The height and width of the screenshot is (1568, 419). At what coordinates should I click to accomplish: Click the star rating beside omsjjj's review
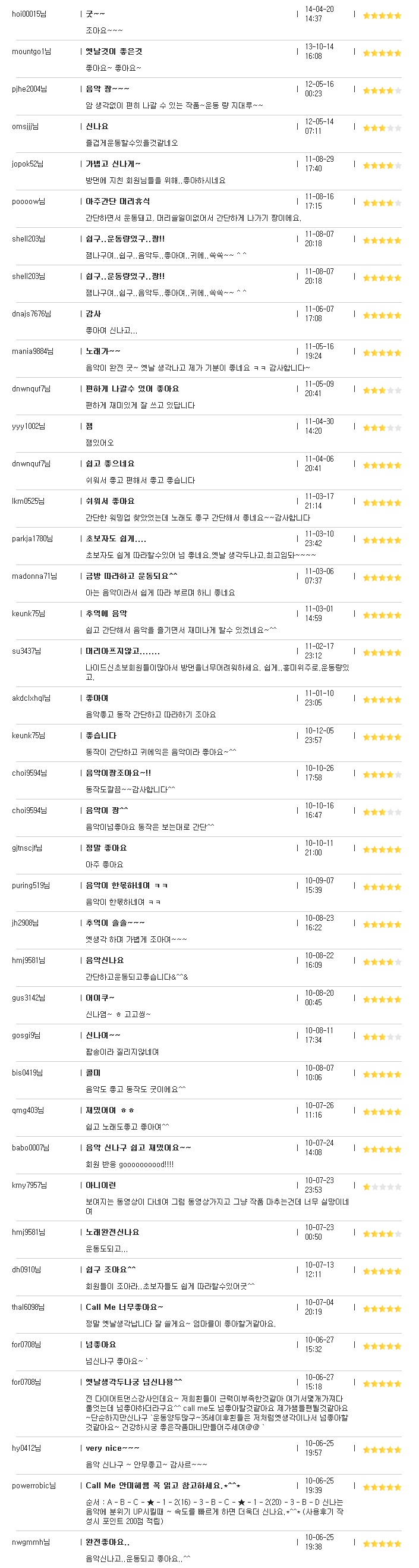(x=382, y=128)
